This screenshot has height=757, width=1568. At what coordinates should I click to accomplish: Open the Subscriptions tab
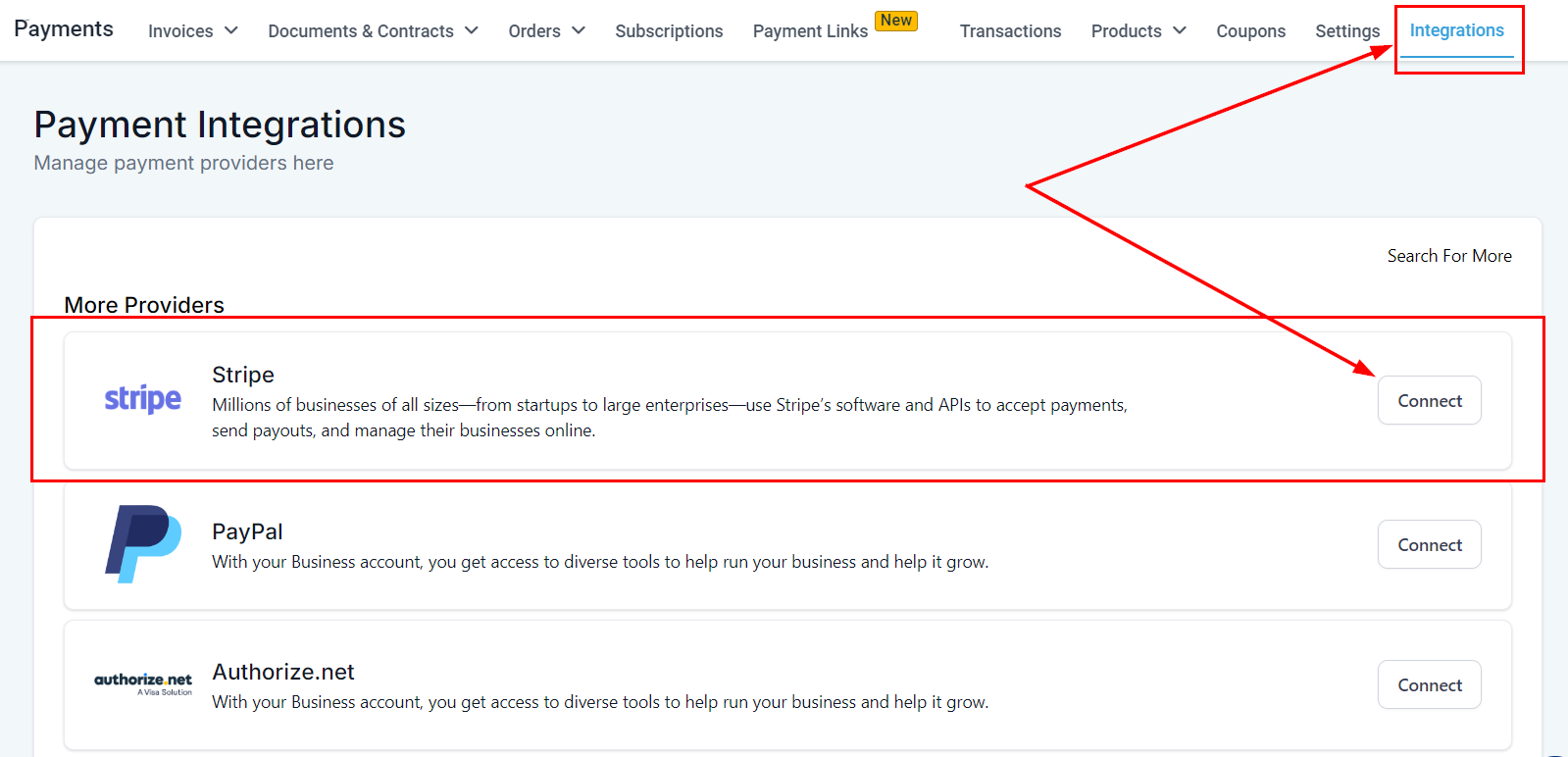pyautogui.click(x=669, y=31)
